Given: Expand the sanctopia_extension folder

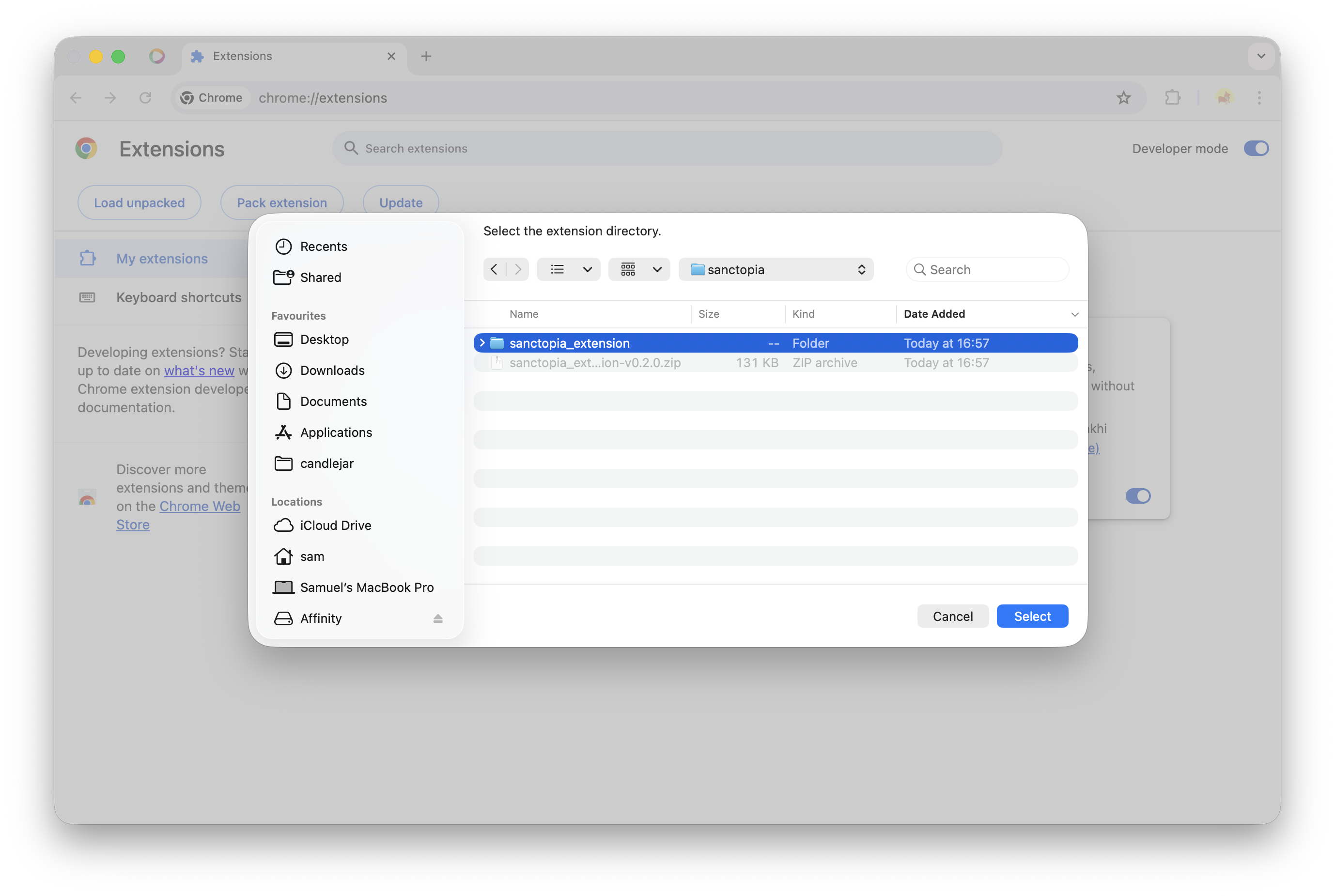Looking at the screenshot, I should (x=483, y=343).
